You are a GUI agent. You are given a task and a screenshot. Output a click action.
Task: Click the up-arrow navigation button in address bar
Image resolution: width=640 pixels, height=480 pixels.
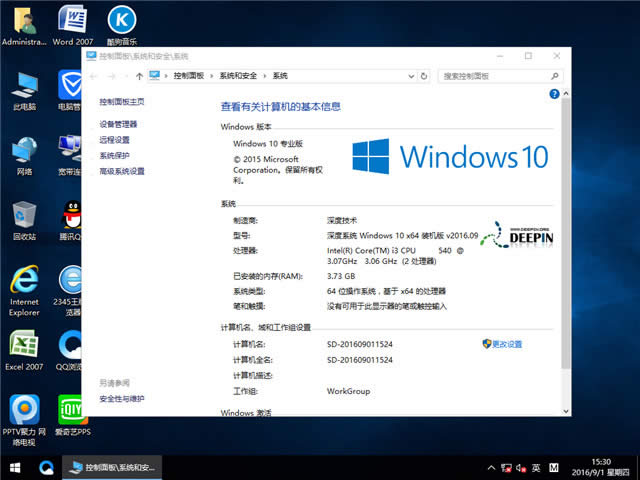coord(139,76)
